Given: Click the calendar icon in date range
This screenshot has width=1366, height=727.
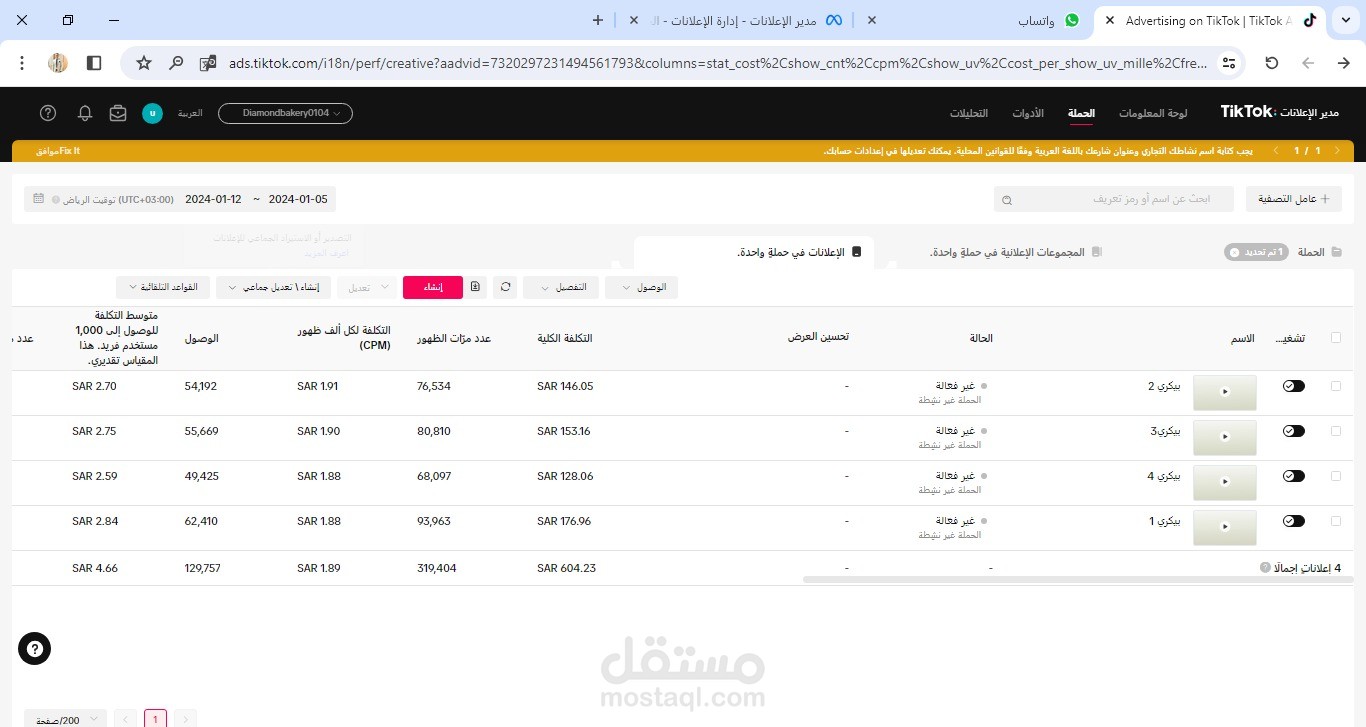Looking at the screenshot, I should 38,199.
